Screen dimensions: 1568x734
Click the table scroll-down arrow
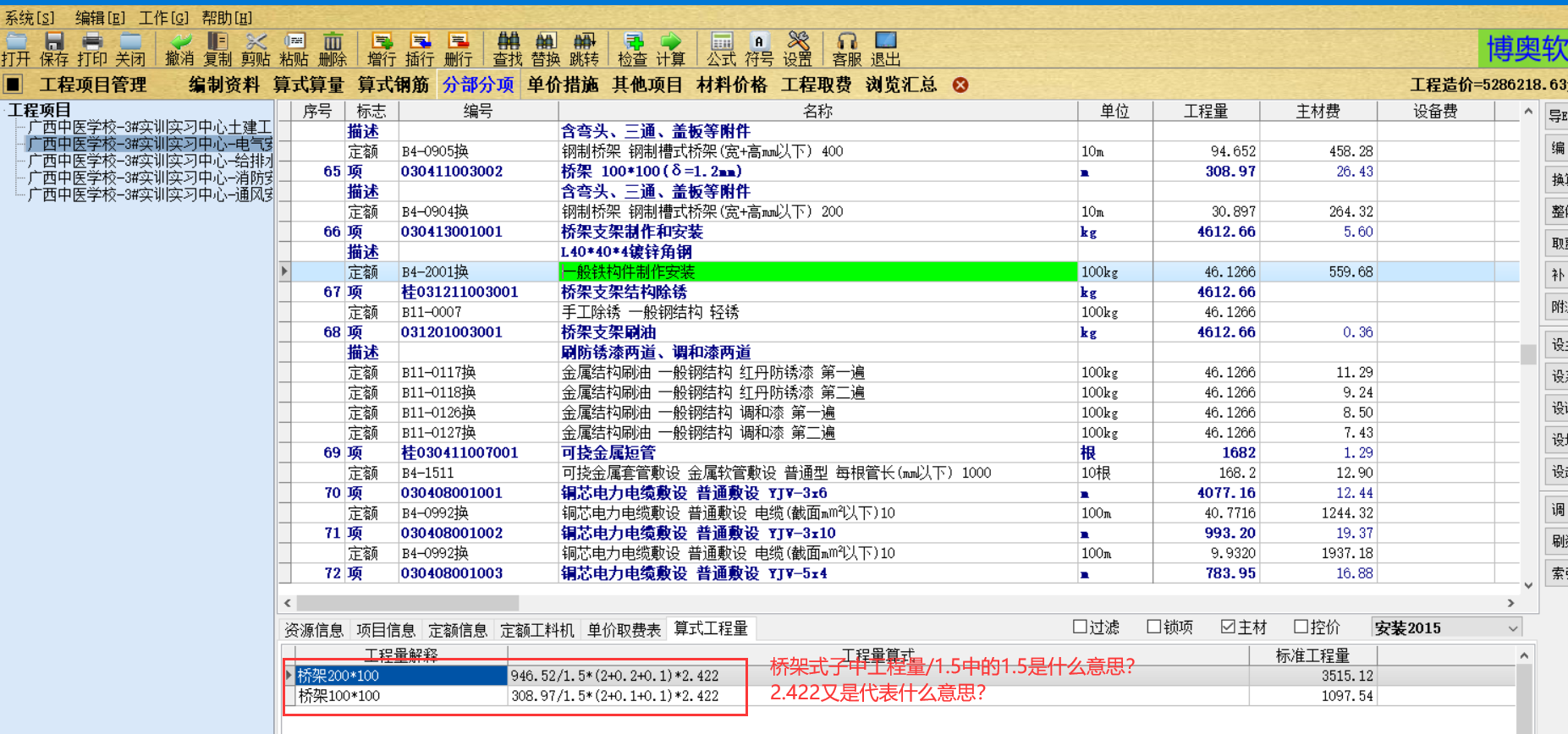[1528, 585]
